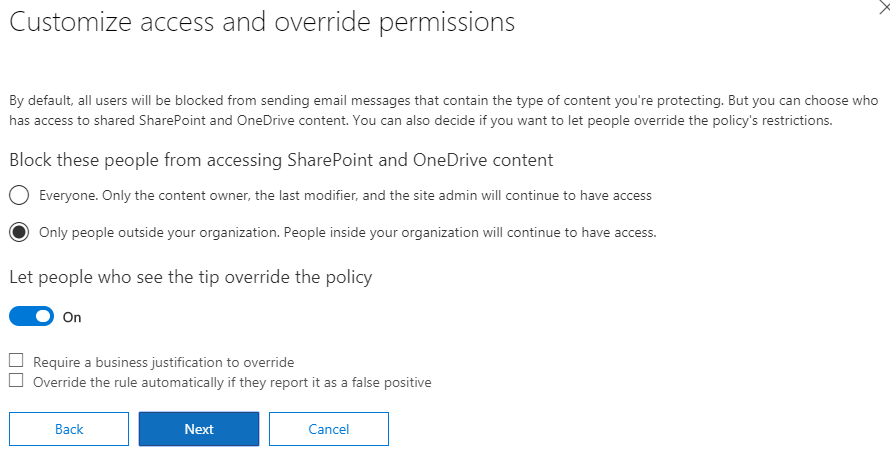Close the dialog with the X icon
Viewport: 890px width, 465px height.
(884, 7)
